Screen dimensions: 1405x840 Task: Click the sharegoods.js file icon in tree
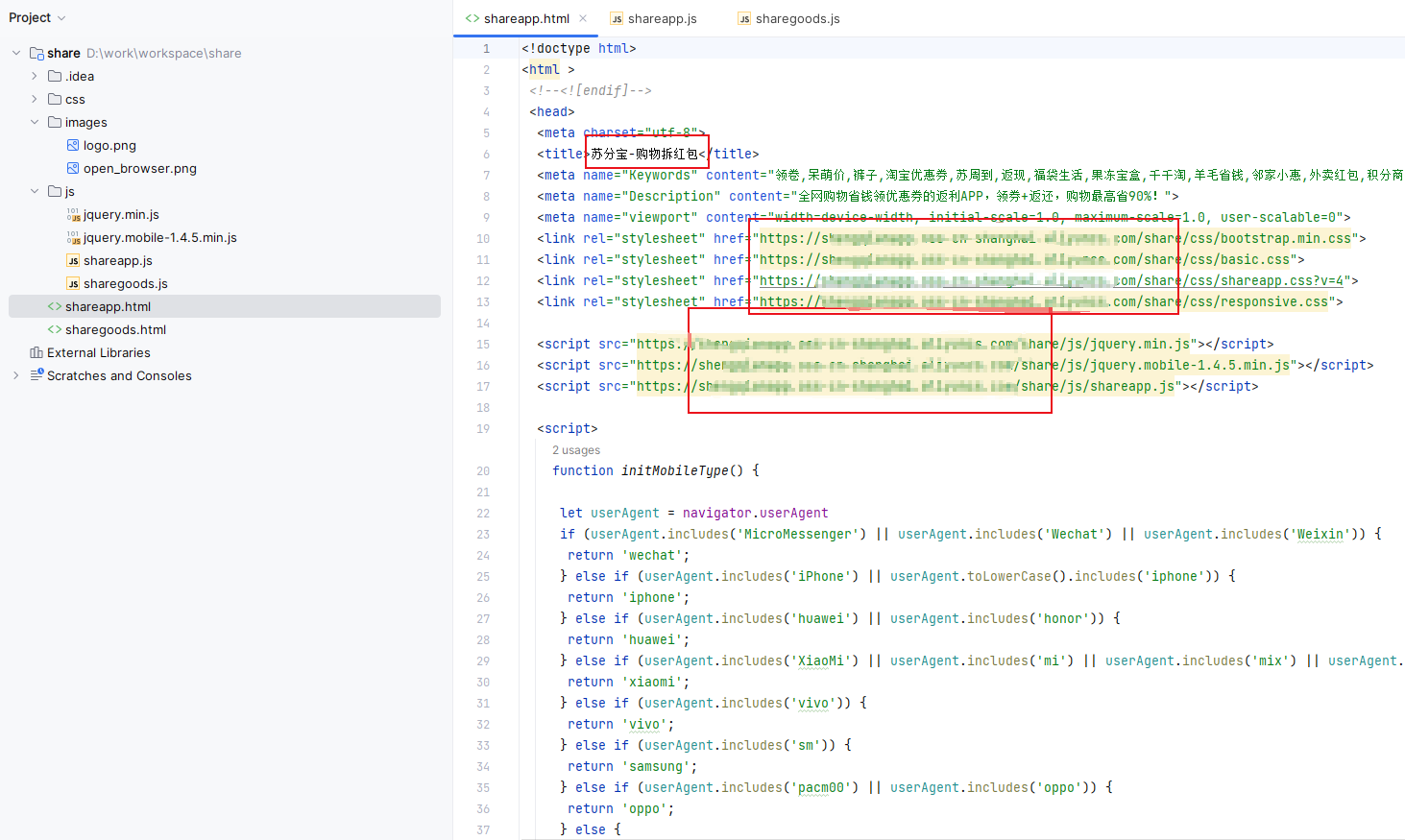73,284
